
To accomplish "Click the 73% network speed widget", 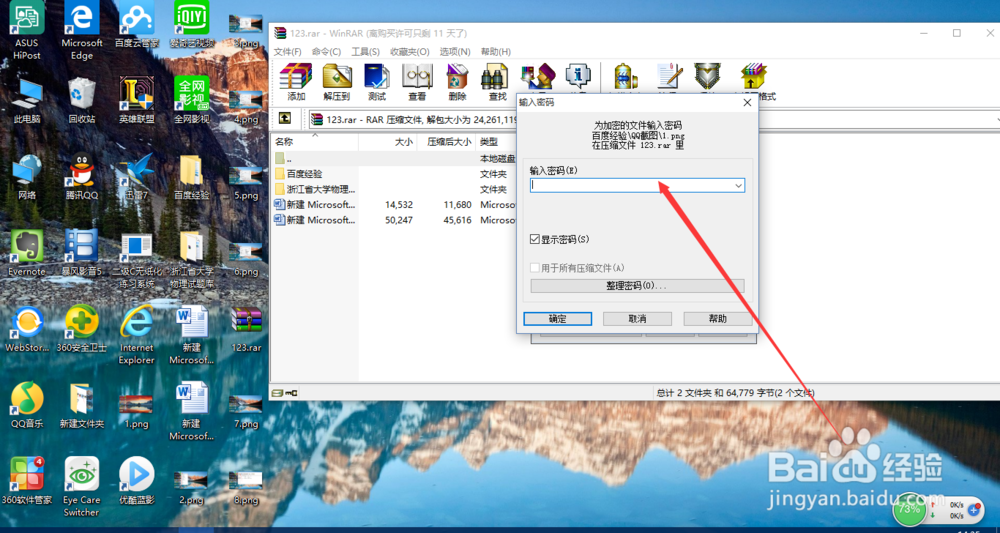I will point(908,509).
